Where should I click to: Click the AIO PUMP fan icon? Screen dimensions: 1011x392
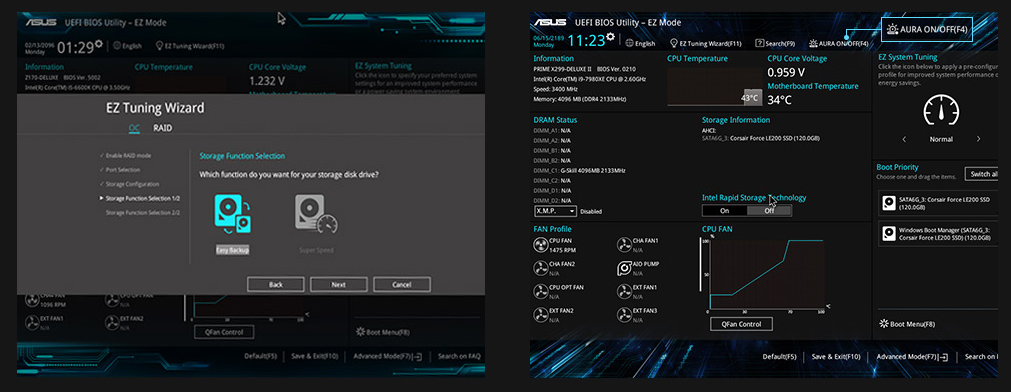click(x=624, y=268)
